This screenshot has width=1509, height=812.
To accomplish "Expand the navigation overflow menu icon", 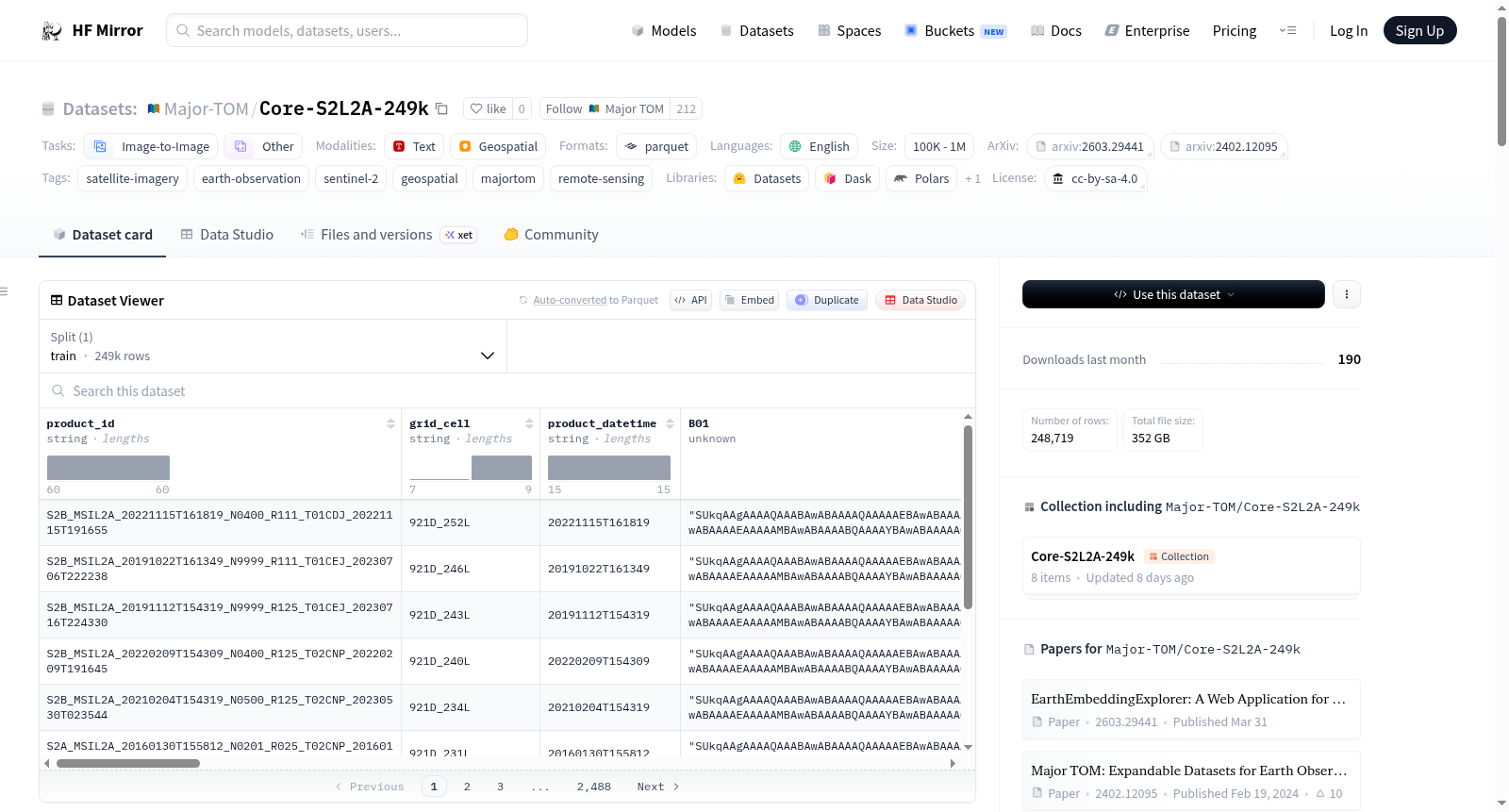I will pos(1287,31).
